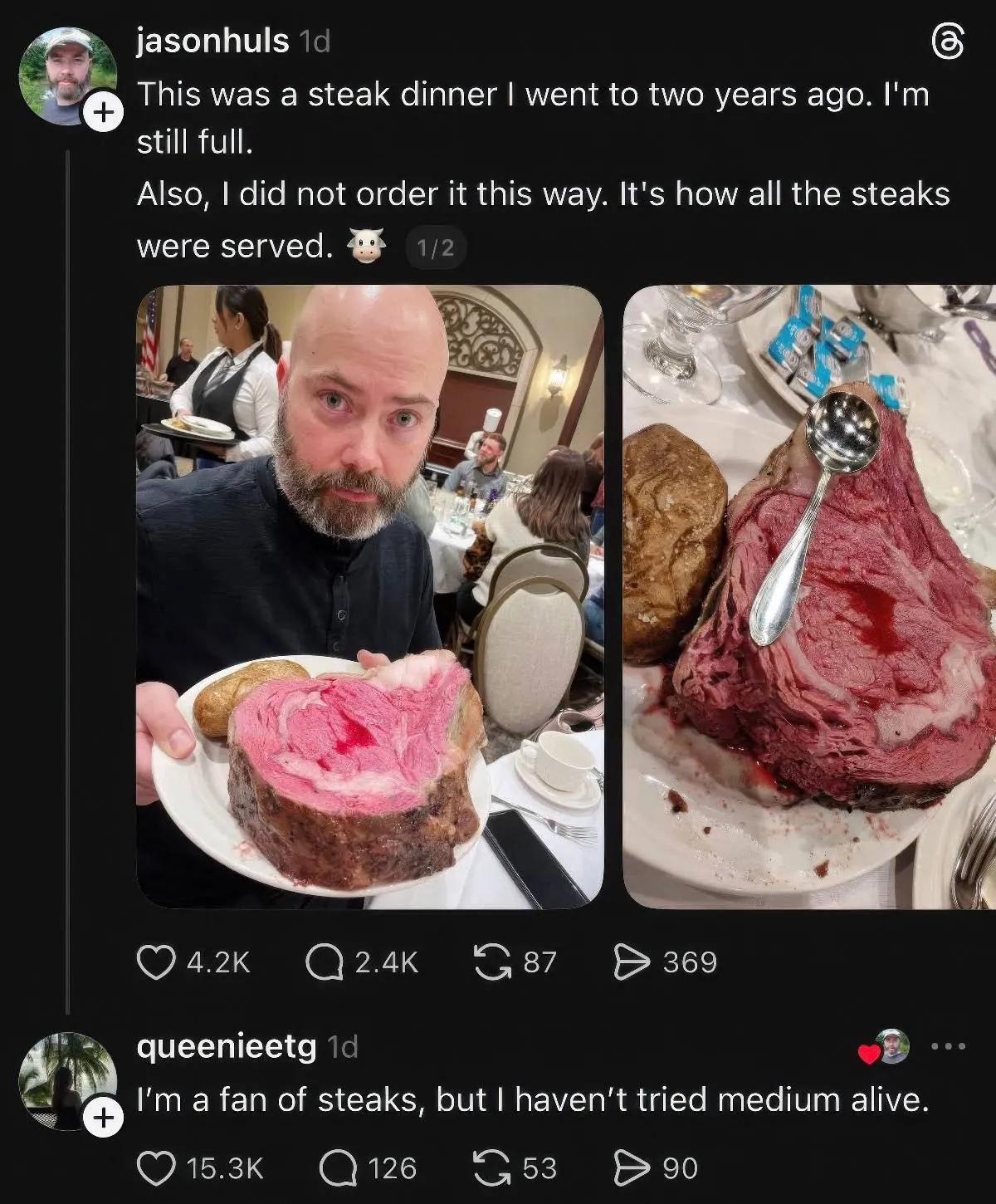
Task: Open the queenieetg profile link
Action: pyautogui.click(x=226, y=1046)
